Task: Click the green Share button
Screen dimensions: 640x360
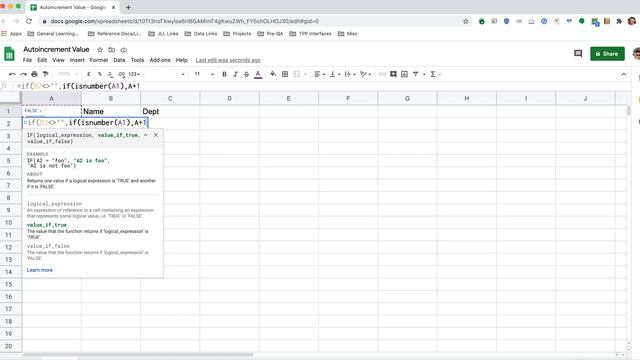Action: [x=607, y=54]
